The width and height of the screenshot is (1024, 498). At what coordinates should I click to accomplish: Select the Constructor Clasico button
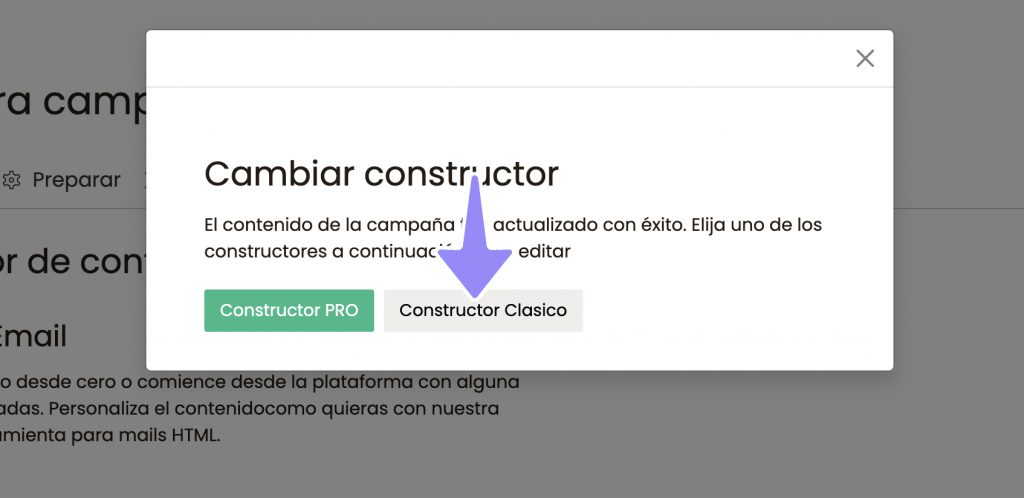pos(483,310)
